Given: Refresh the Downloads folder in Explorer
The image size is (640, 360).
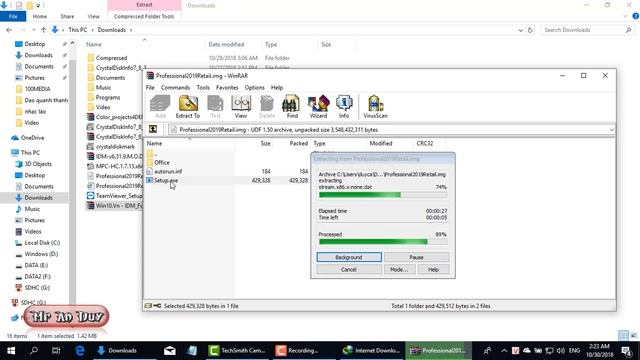Looking at the screenshot, I should click(x=530, y=30).
